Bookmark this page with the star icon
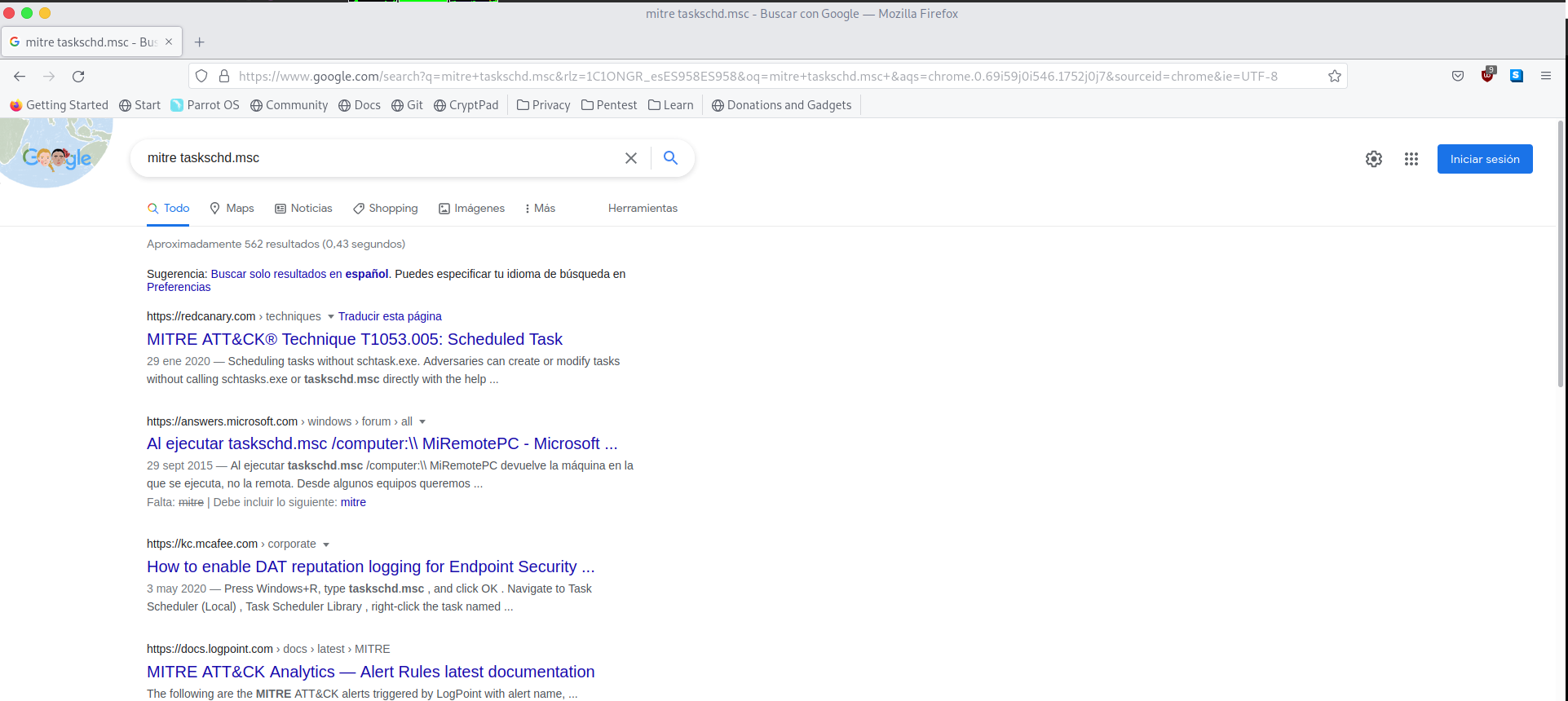The width and height of the screenshot is (1568, 701). [1334, 77]
